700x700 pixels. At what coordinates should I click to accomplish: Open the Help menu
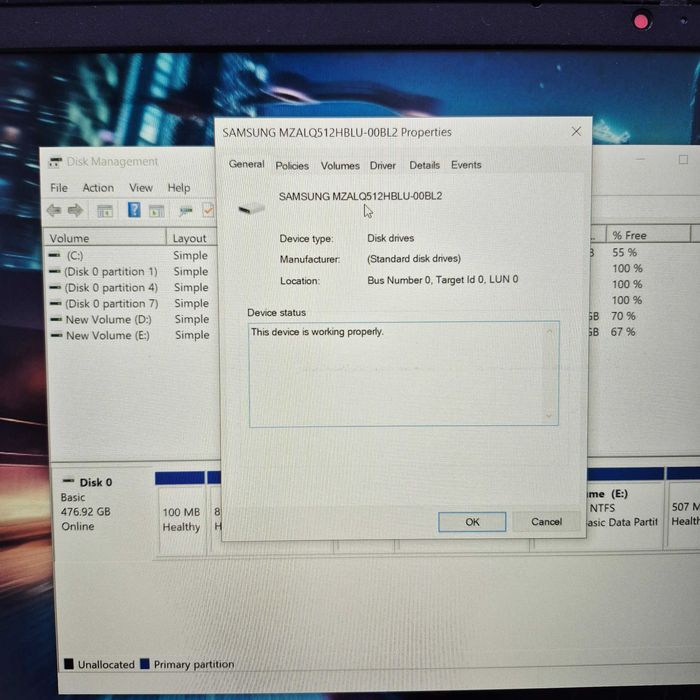click(179, 188)
